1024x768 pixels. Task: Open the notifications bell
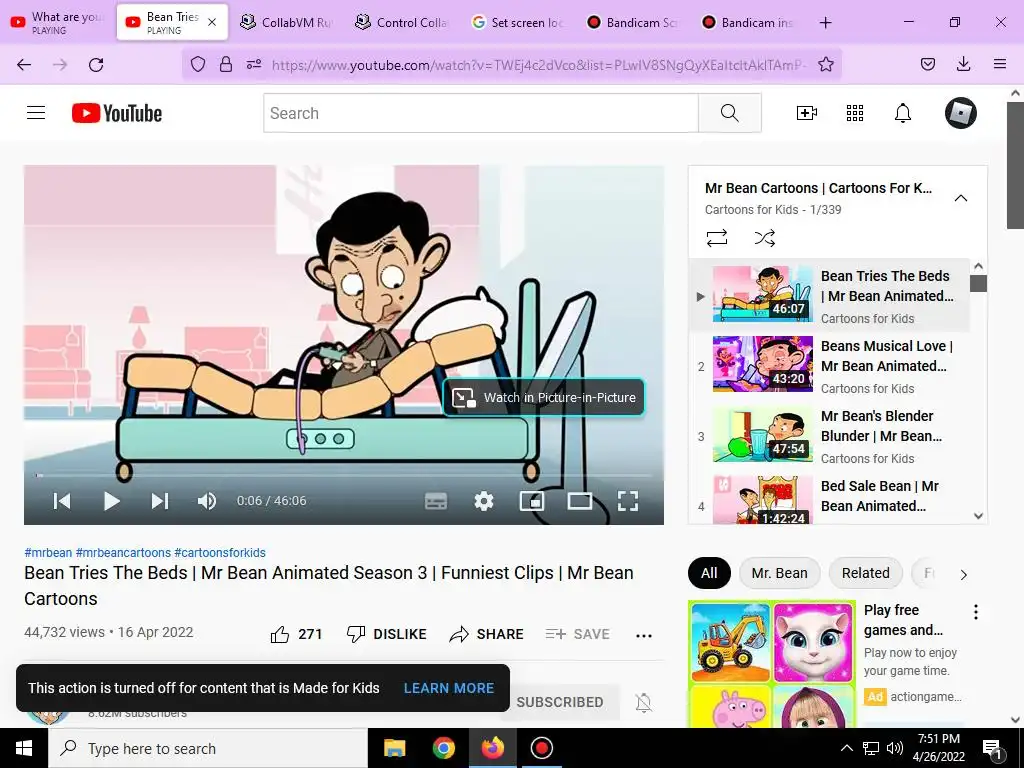coord(903,113)
